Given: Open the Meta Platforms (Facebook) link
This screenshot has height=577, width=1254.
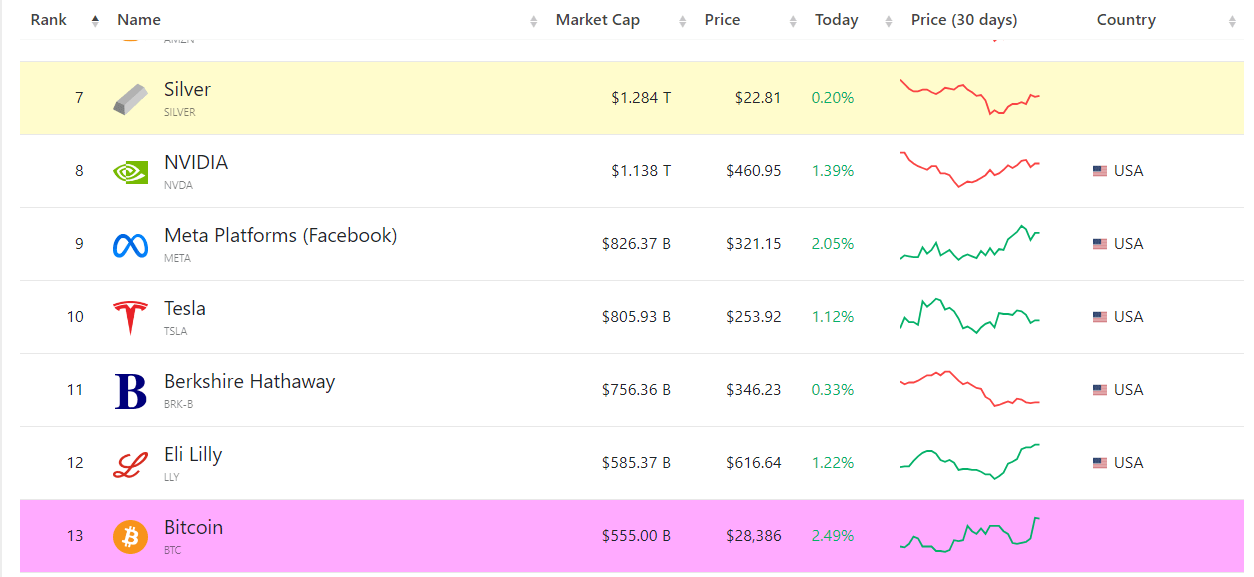Looking at the screenshot, I should [281, 236].
